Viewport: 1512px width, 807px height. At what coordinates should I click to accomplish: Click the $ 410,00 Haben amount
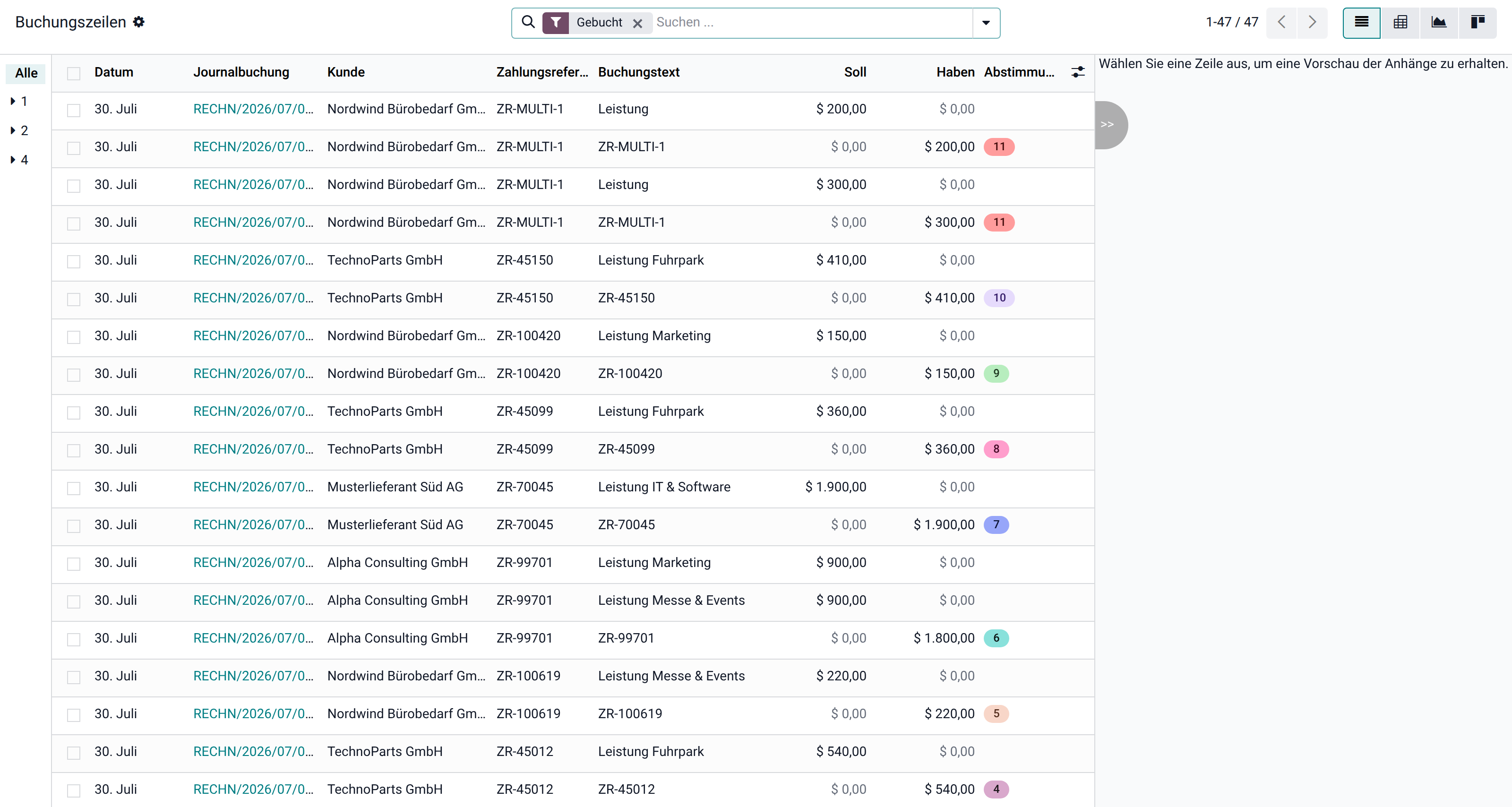(949, 298)
